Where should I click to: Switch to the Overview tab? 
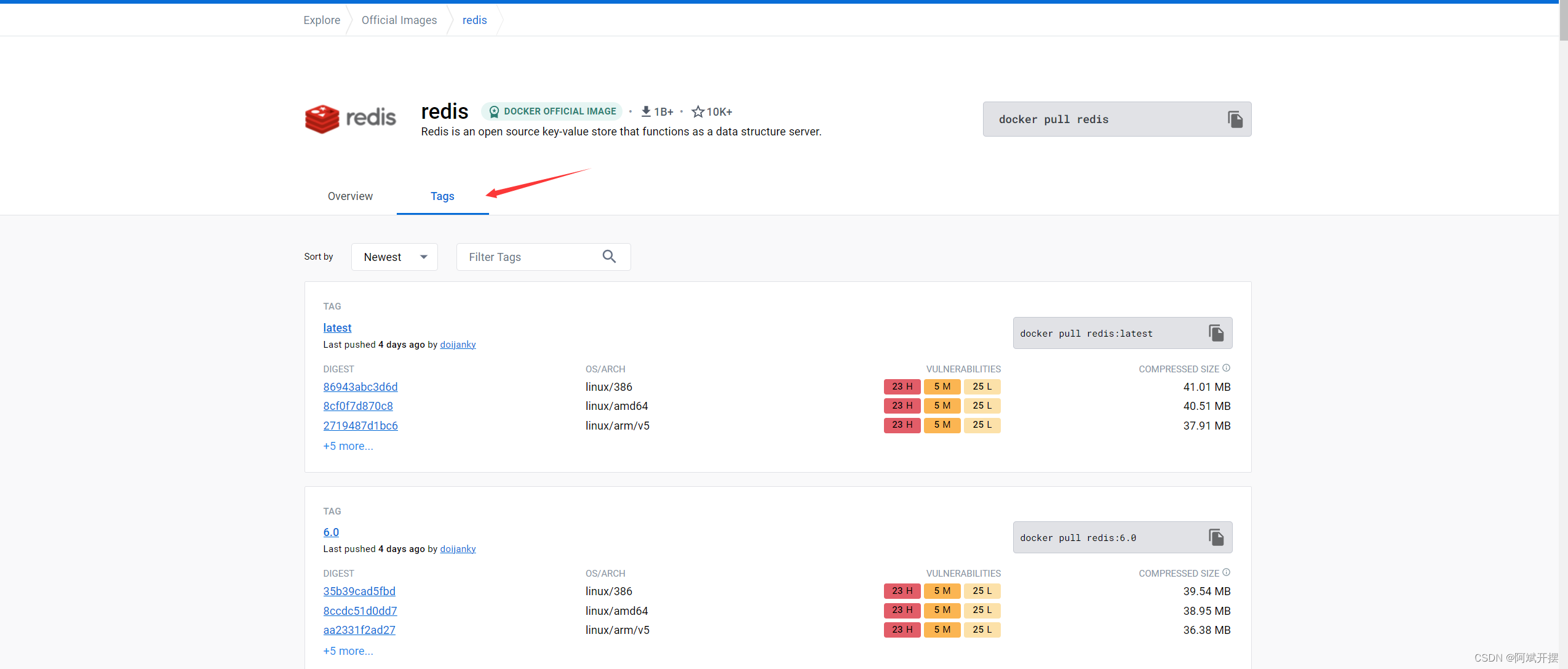click(350, 196)
